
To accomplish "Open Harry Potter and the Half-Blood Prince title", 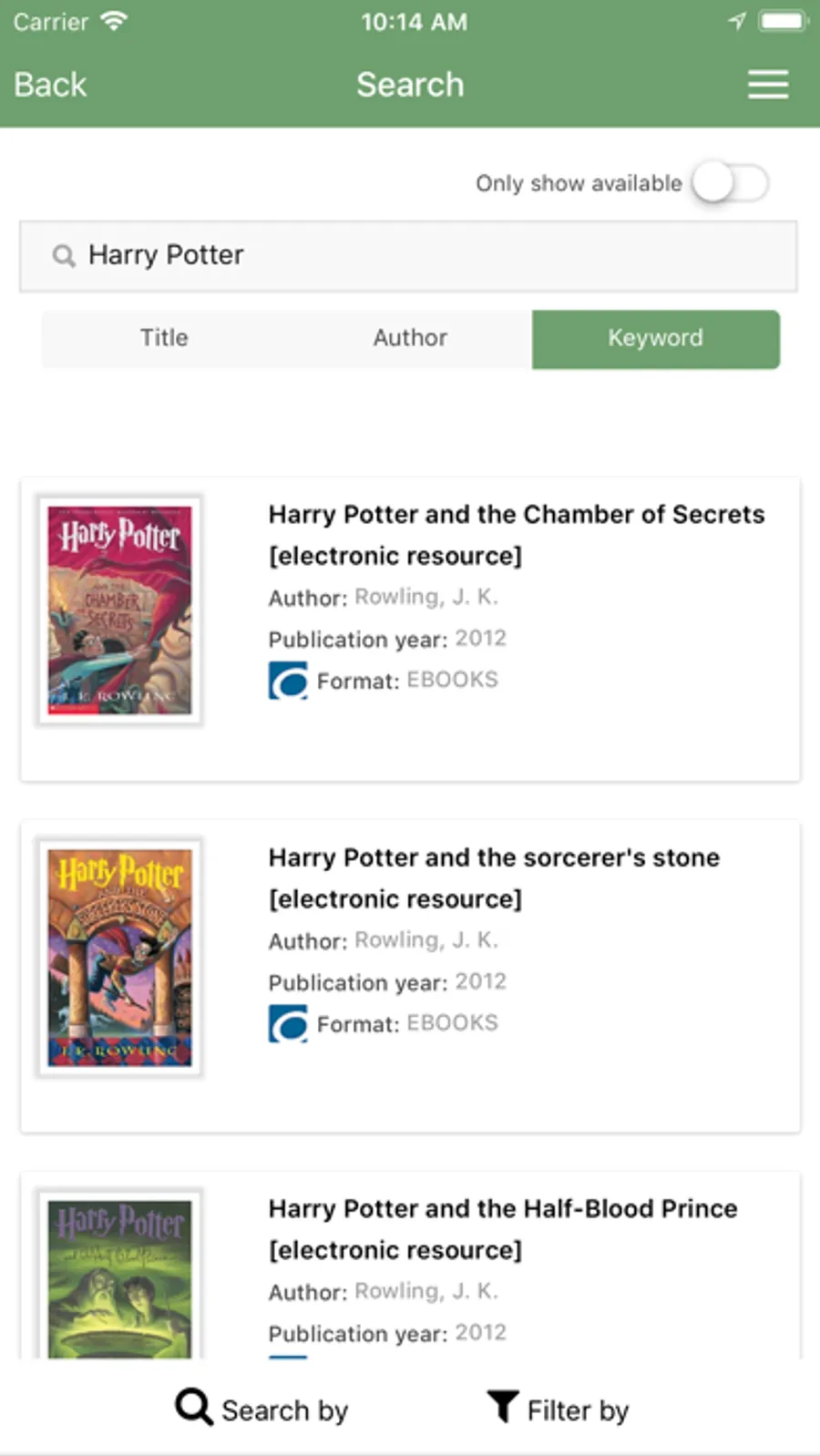I will (503, 1209).
